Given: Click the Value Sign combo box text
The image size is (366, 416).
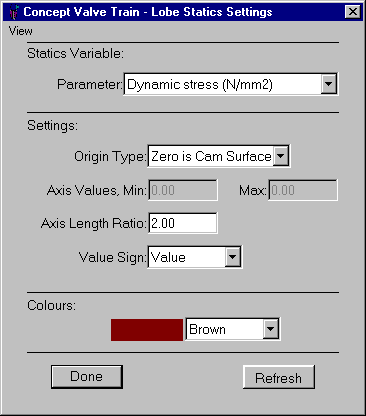Looking at the screenshot, I should [168, 257].
